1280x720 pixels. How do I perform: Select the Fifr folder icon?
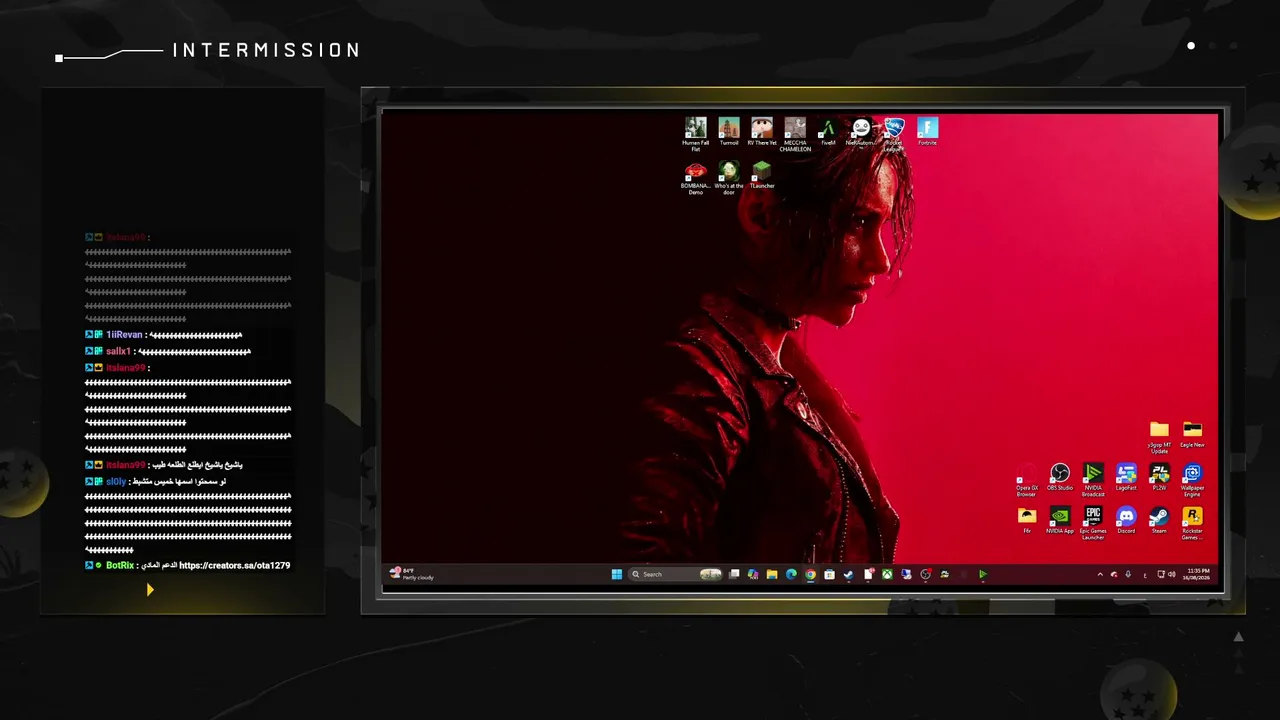[1027, 520]
